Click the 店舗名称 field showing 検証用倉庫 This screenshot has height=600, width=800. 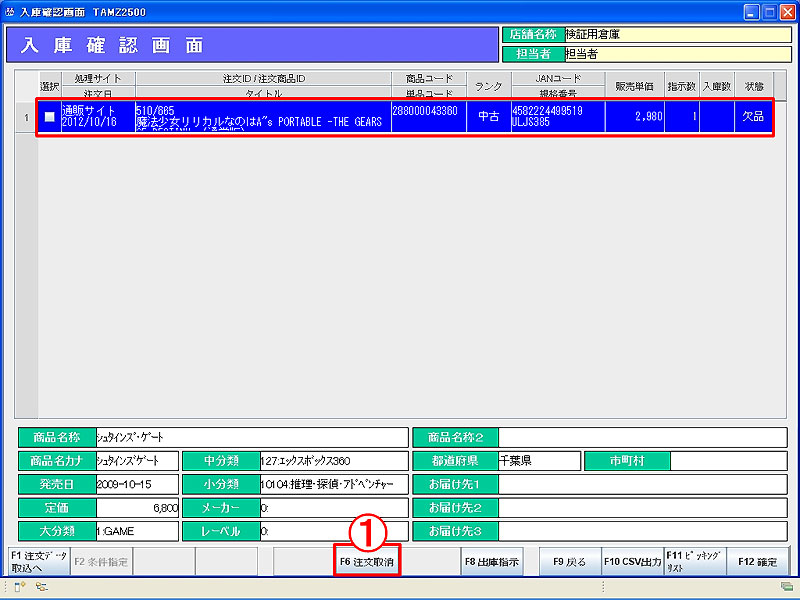[x=677, y=35]
